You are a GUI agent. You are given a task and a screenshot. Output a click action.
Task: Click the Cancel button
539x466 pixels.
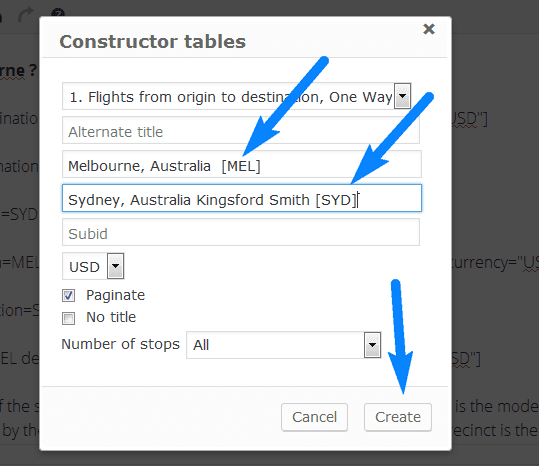[x=314, y=417]
